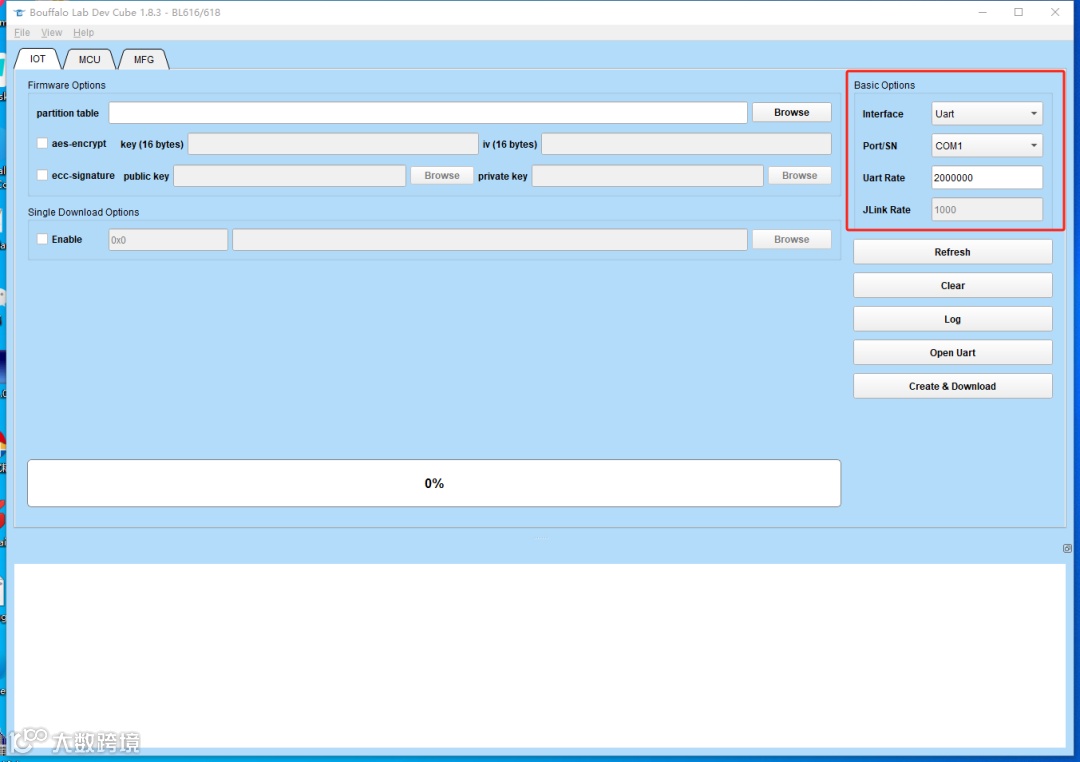Image resolution: width=1080 pixels, height=762 pixels.
Task: Click the iv (16 bytes) field
Action: pyautogui.click(x=686, y=144)
